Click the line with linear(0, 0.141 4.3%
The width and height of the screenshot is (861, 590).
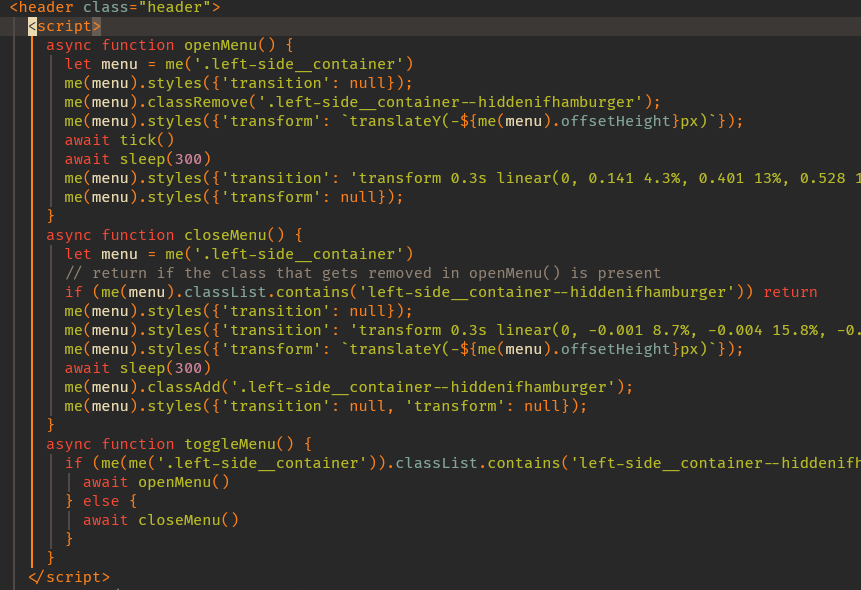(462, 178)
